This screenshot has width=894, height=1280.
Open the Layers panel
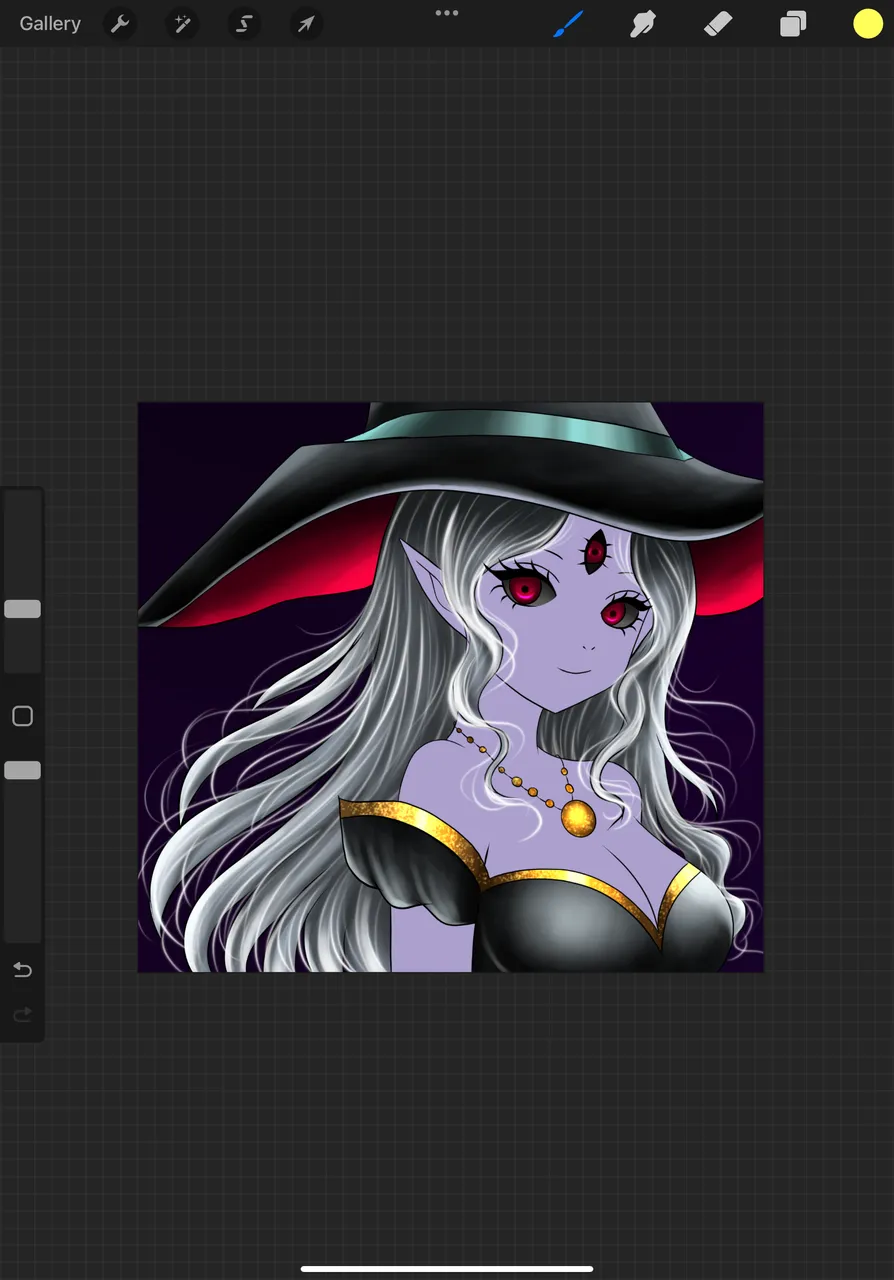point(793,24)
